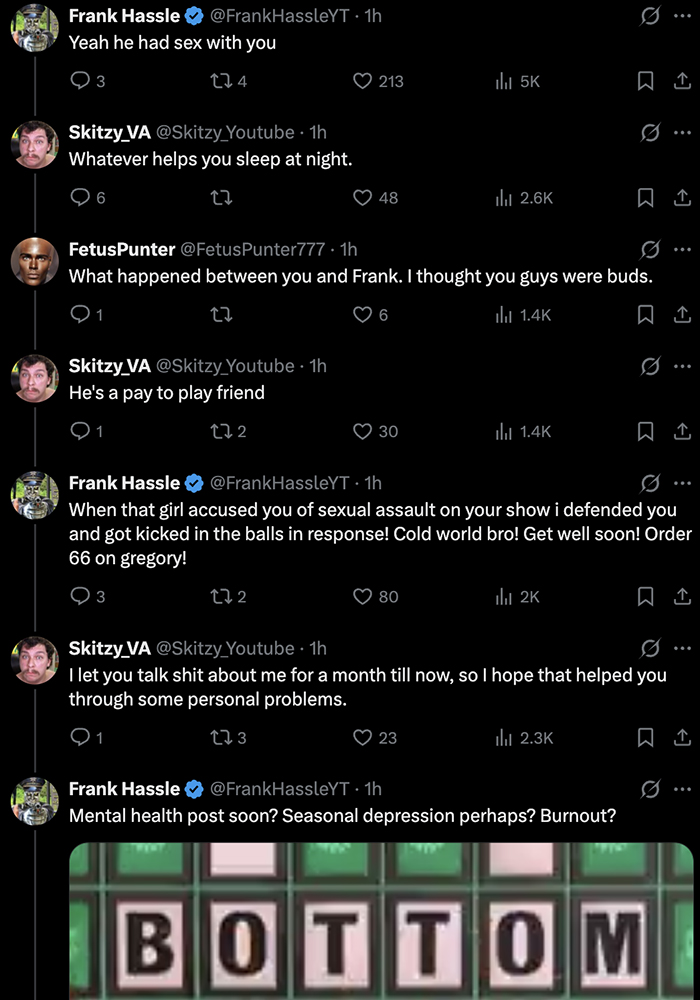Image resolution: width=700 pixels, height=1000 pixels.
Task: Open Grok icon on FetusPunter's tweet
Action: coord(651,249)
